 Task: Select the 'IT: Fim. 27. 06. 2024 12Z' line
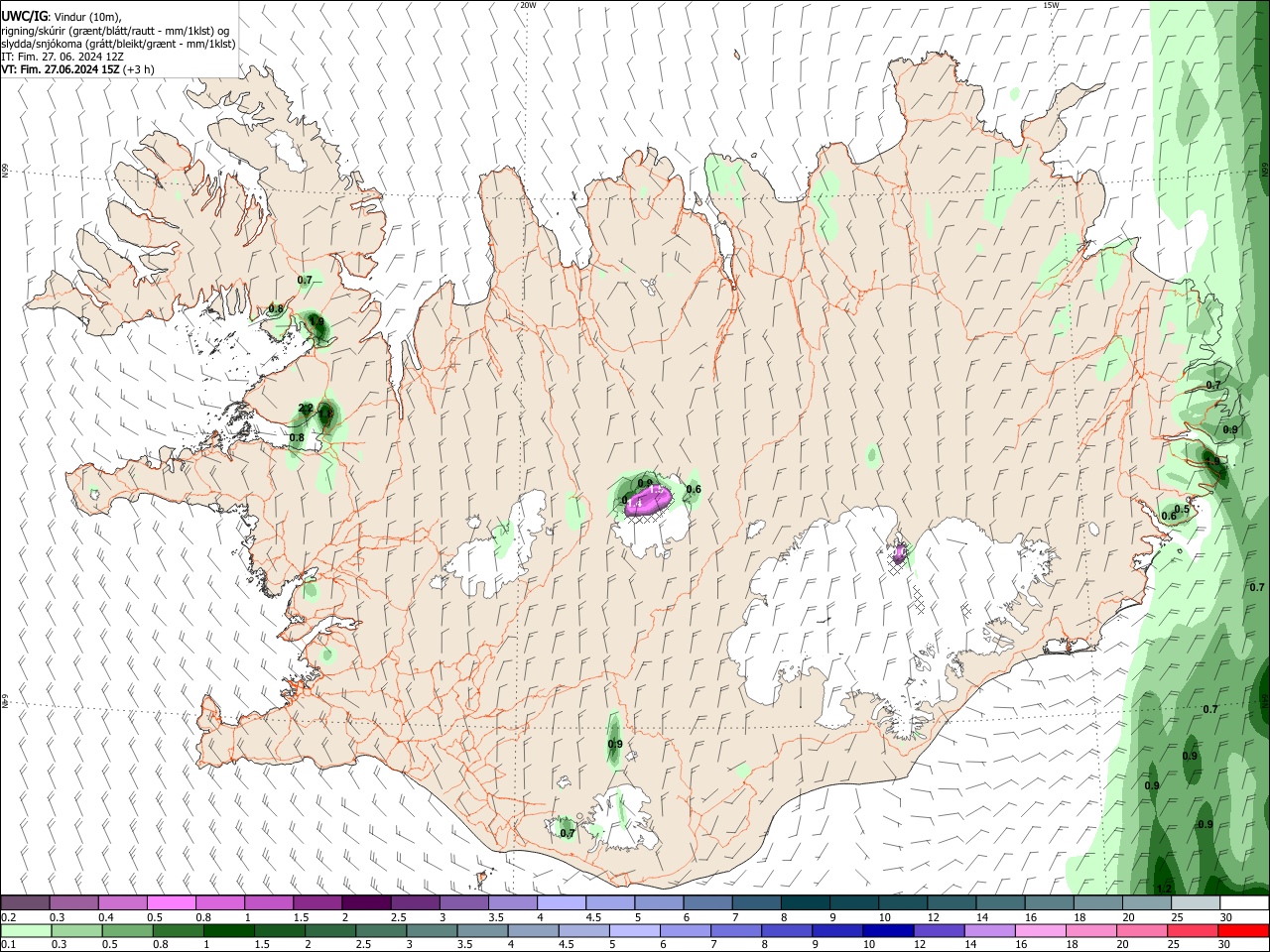coord(63,57)
